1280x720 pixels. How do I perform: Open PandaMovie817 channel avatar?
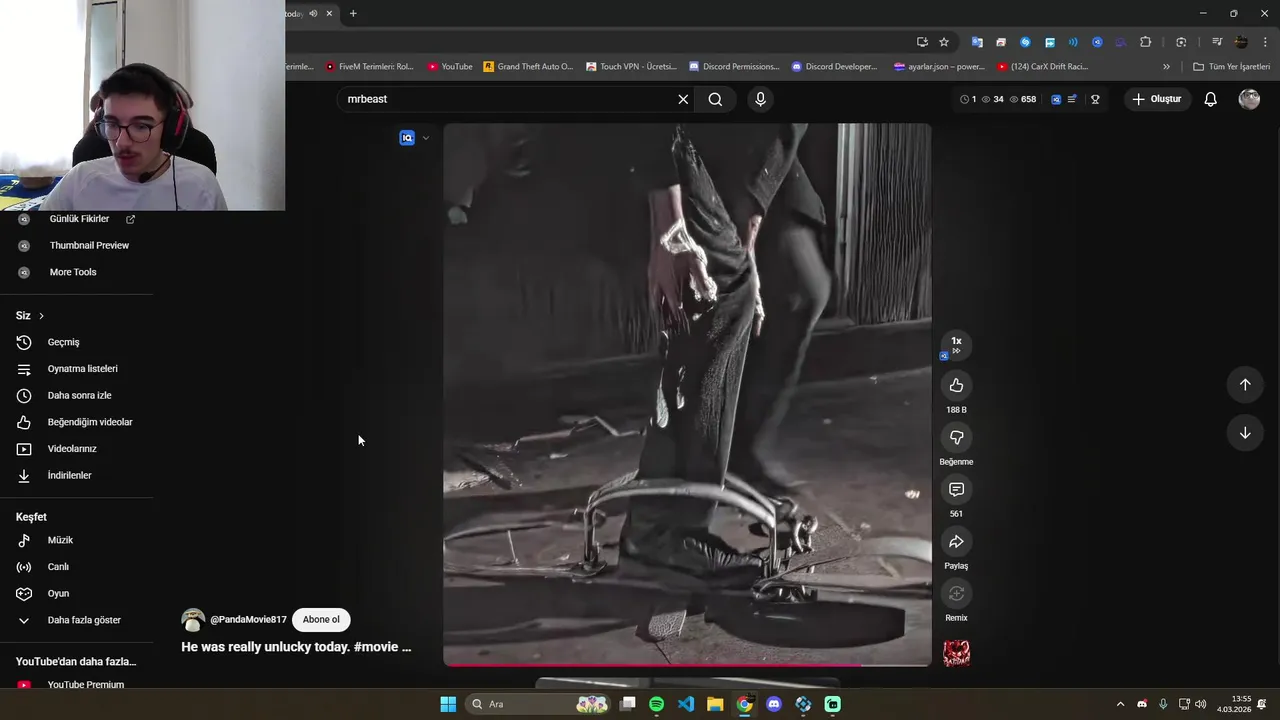tap(193, 620)
